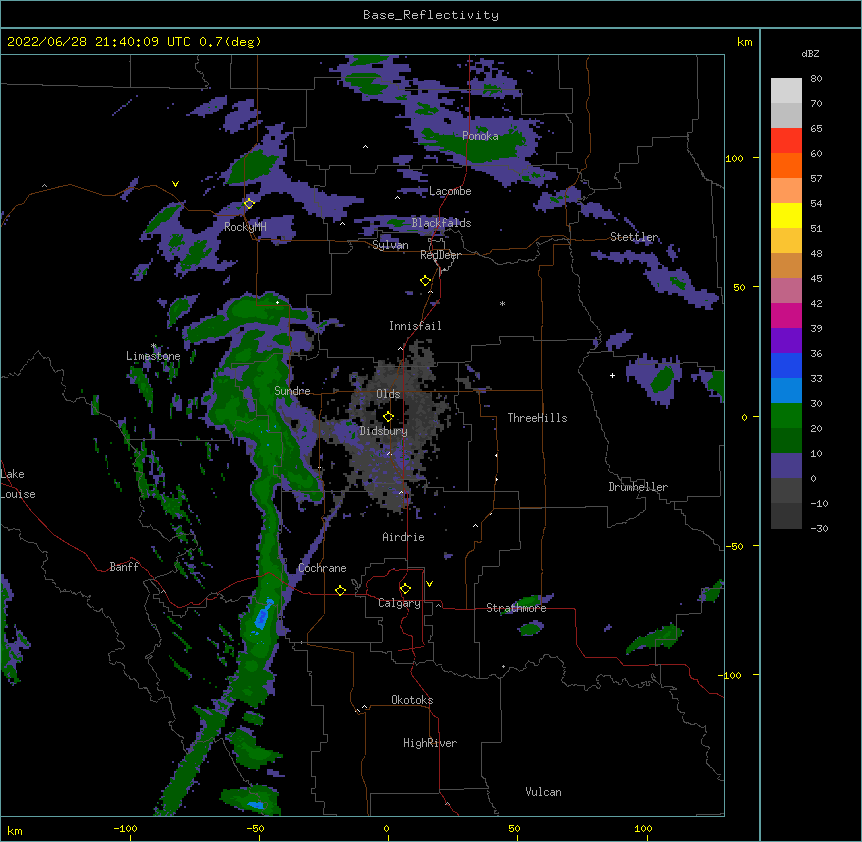The image size is (862, 842).
Task: Click the Limestone label
Action: [x=153, y=356]
